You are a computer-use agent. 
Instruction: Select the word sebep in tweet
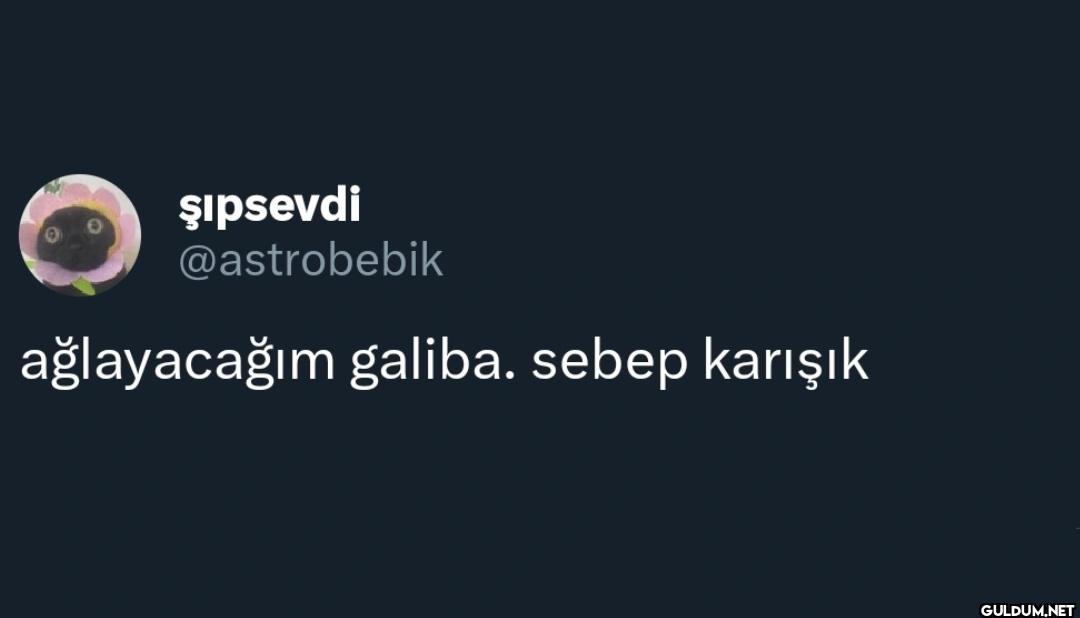point(610,362)
